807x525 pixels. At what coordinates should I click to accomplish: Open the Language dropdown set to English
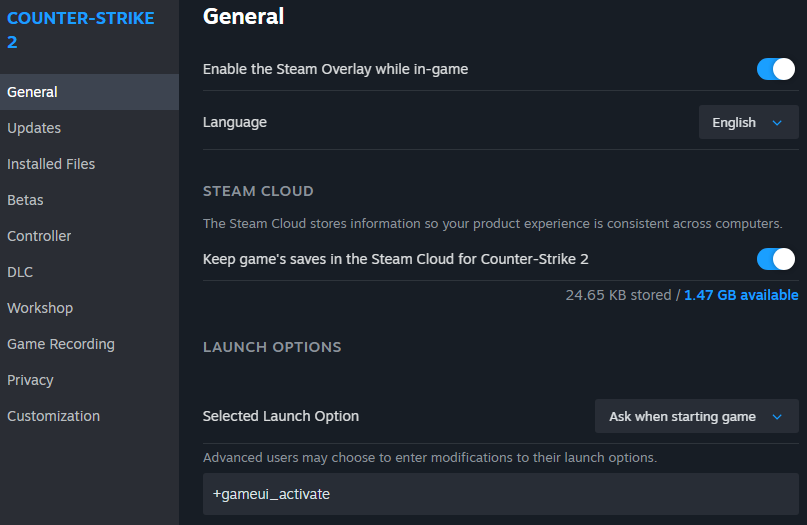coord(747,123)
